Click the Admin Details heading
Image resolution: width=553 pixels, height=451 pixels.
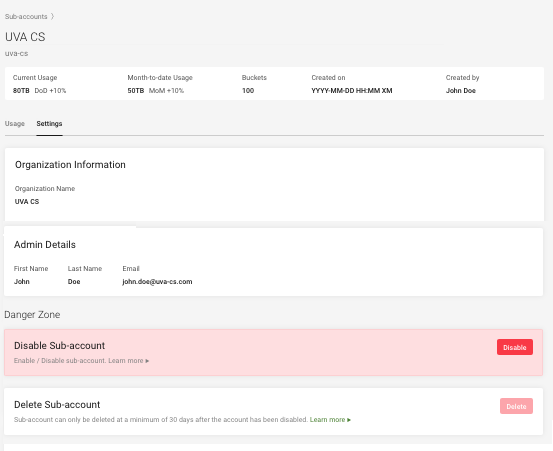pos(45,245)
